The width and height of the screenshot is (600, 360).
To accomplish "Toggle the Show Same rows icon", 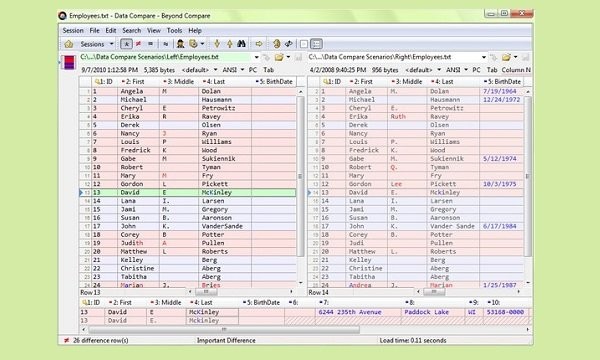I will (x=150, y=44).
